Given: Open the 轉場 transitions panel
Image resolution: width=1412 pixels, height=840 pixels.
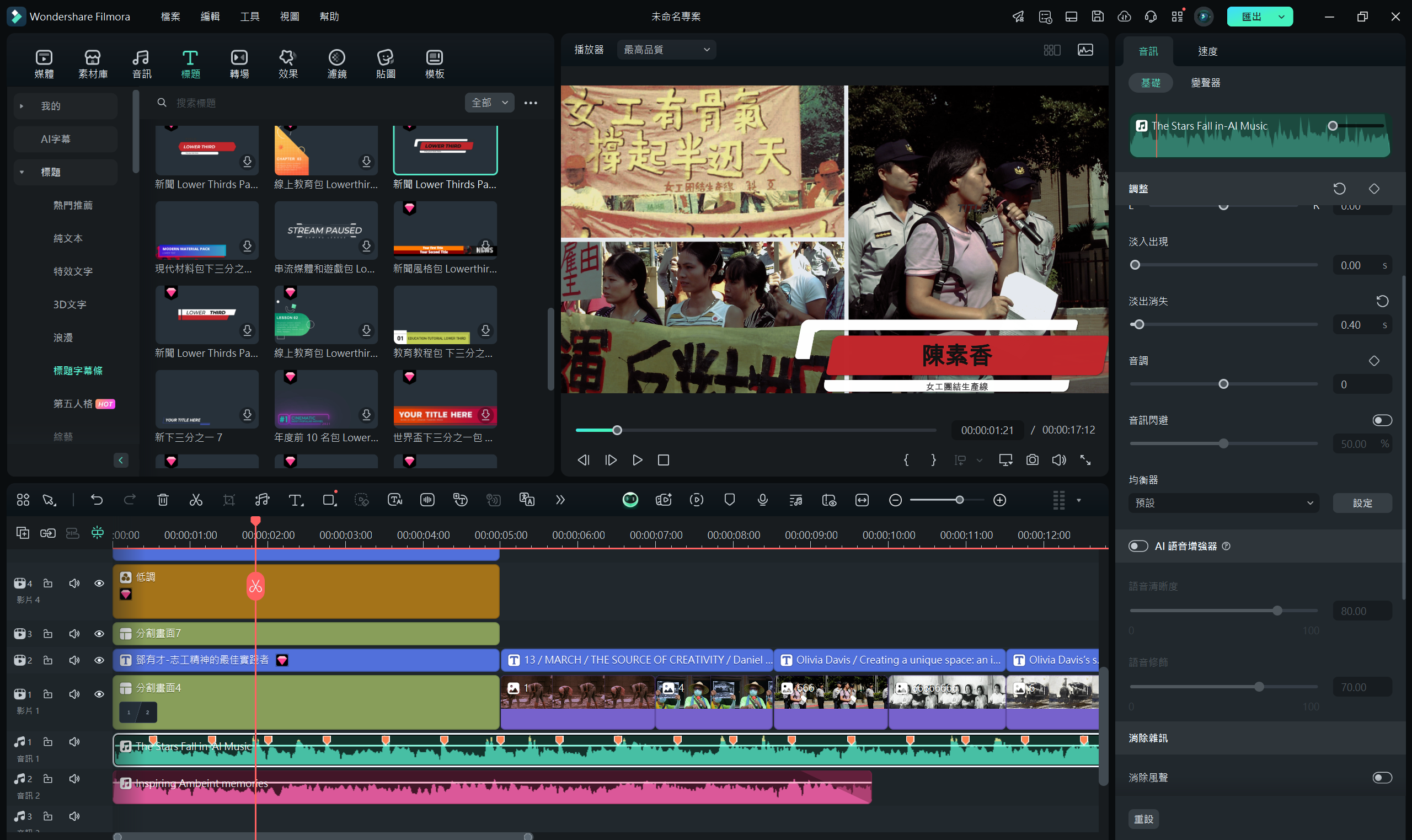Looking at the screenshot, I should click(239, 64).
